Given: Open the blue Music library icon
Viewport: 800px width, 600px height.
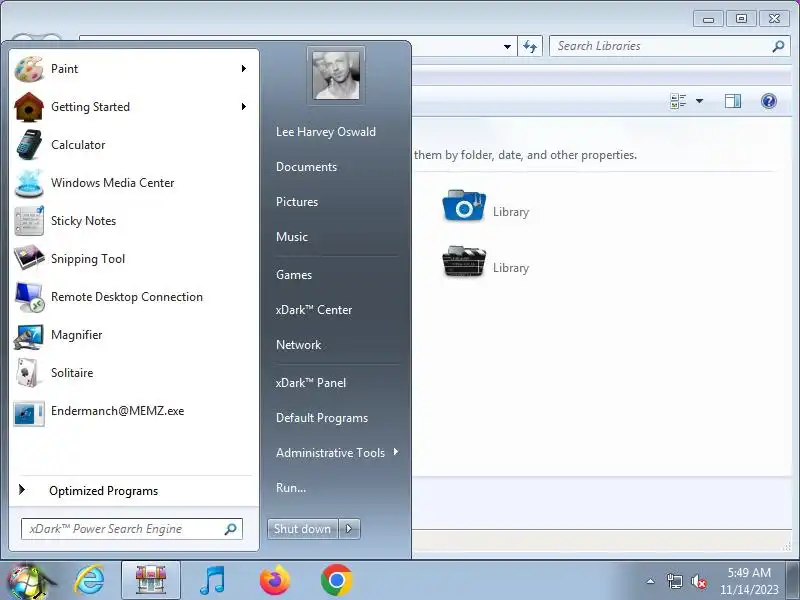Looking at the screenshot, I should point(464,206).
